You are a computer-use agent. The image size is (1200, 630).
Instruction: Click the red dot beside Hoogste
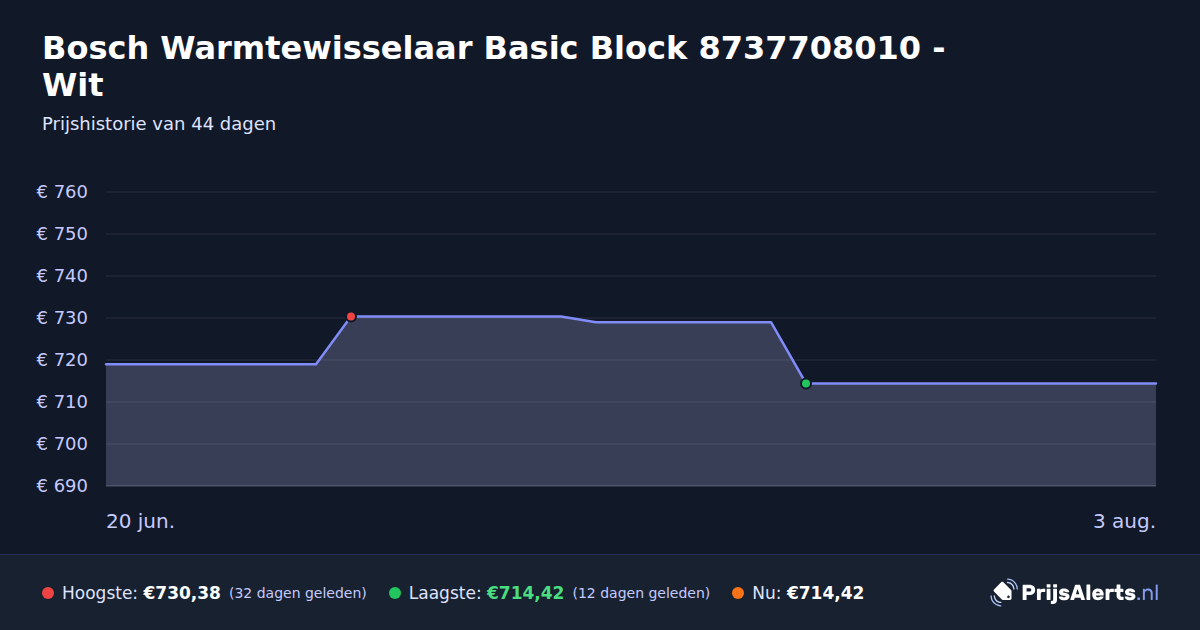pyautogui.click(x=48, y=593)
